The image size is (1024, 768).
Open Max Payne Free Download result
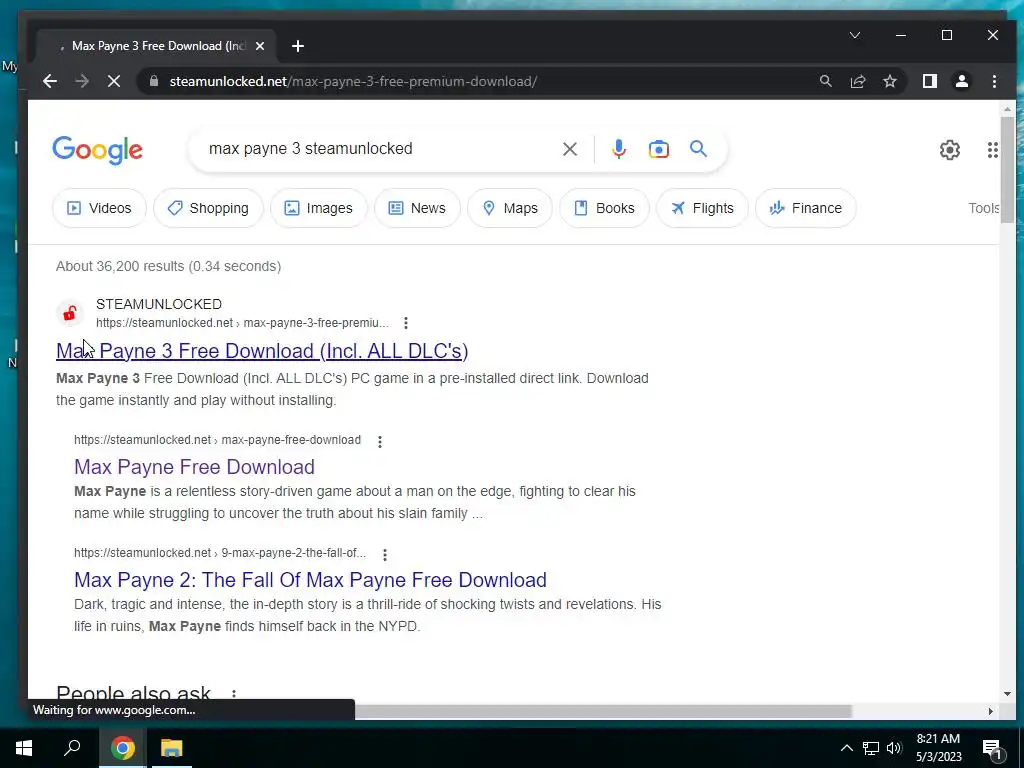[194, 466]
